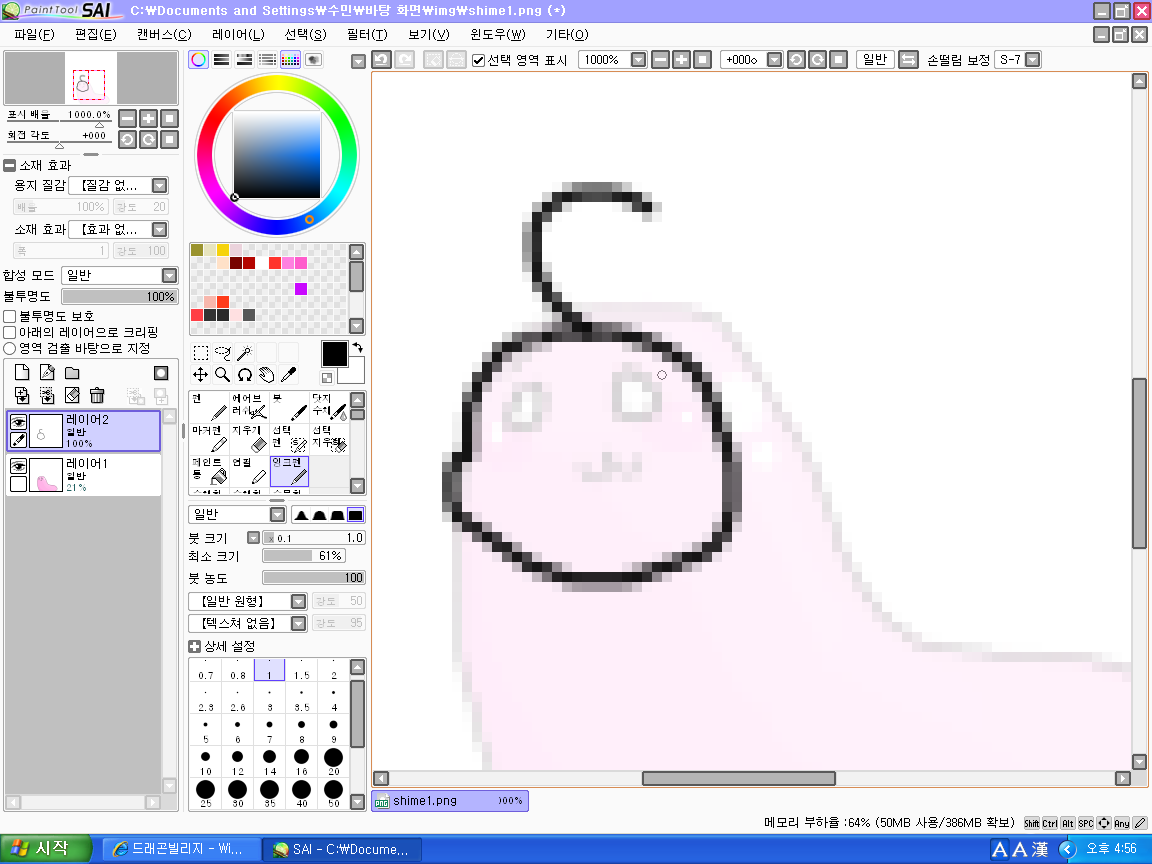Click the 레이어1 layer thumbnail

(46, 475)
